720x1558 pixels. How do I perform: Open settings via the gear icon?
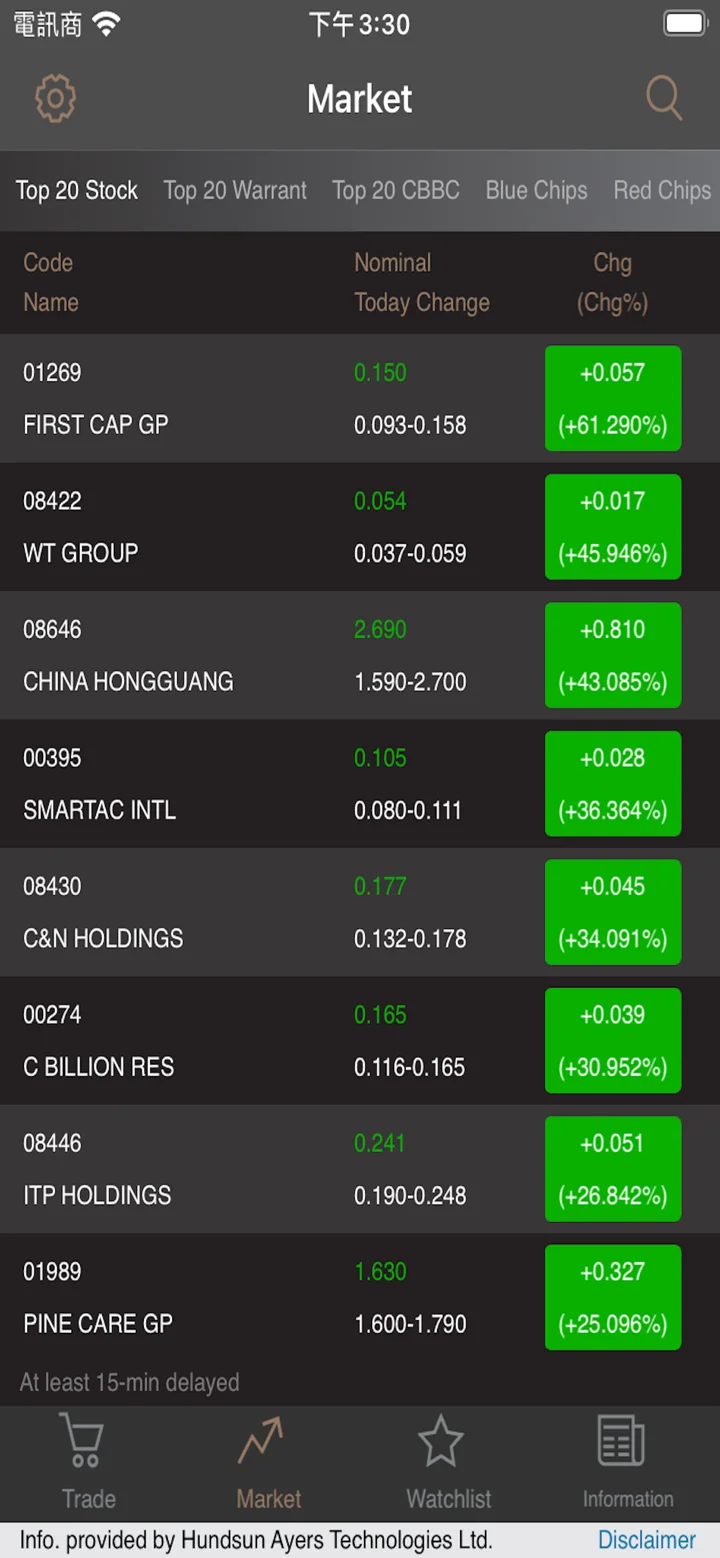(x=55, y=98)
